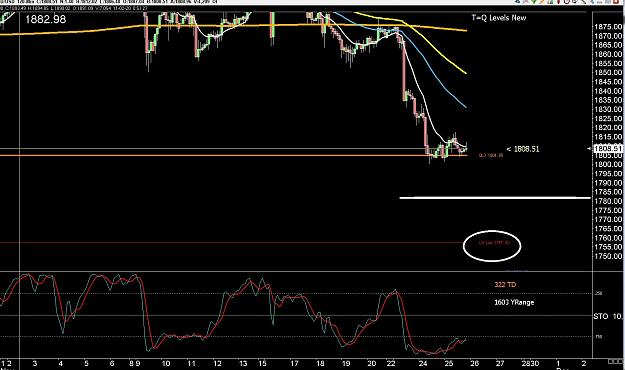Viewport: 625px width, 370px height.
Task: Click 1860.00 on the price axis
Action: point(608,54)
